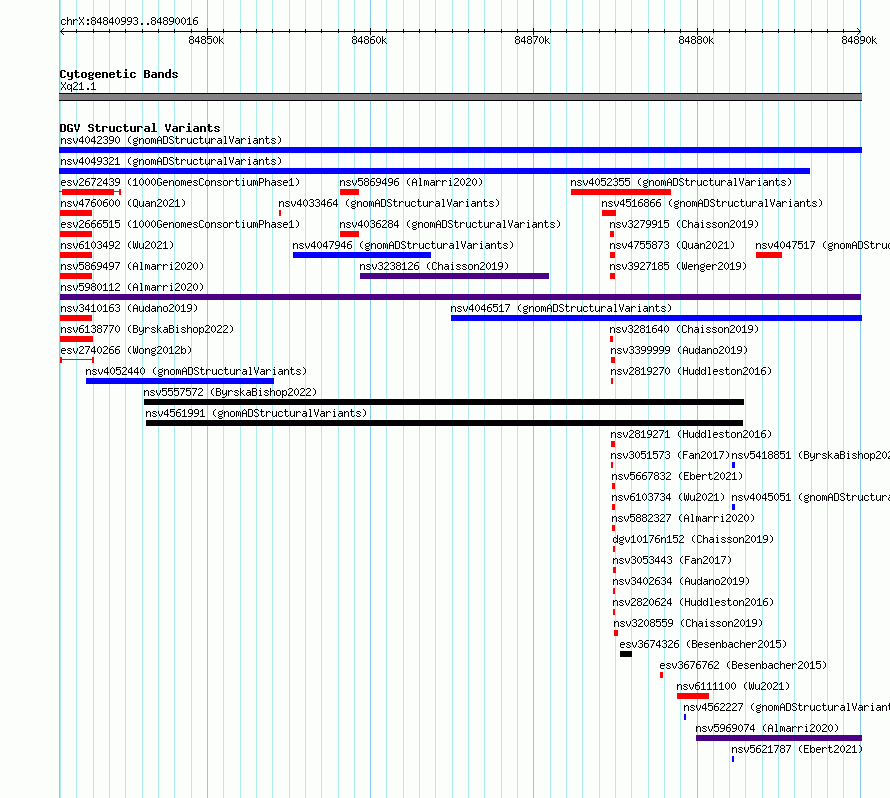890x798 pixels.
Task: Open the esv2672439 1000Genomes variant label
Action: [x=180, y=182]
